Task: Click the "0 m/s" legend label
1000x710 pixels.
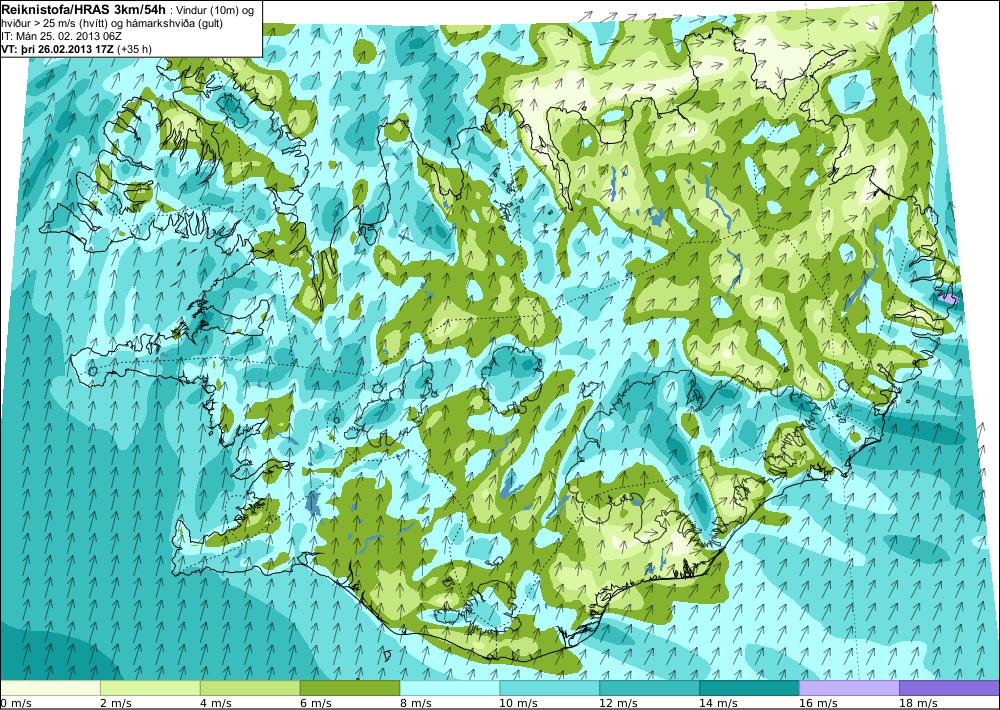Action: (x=15, y=703)
